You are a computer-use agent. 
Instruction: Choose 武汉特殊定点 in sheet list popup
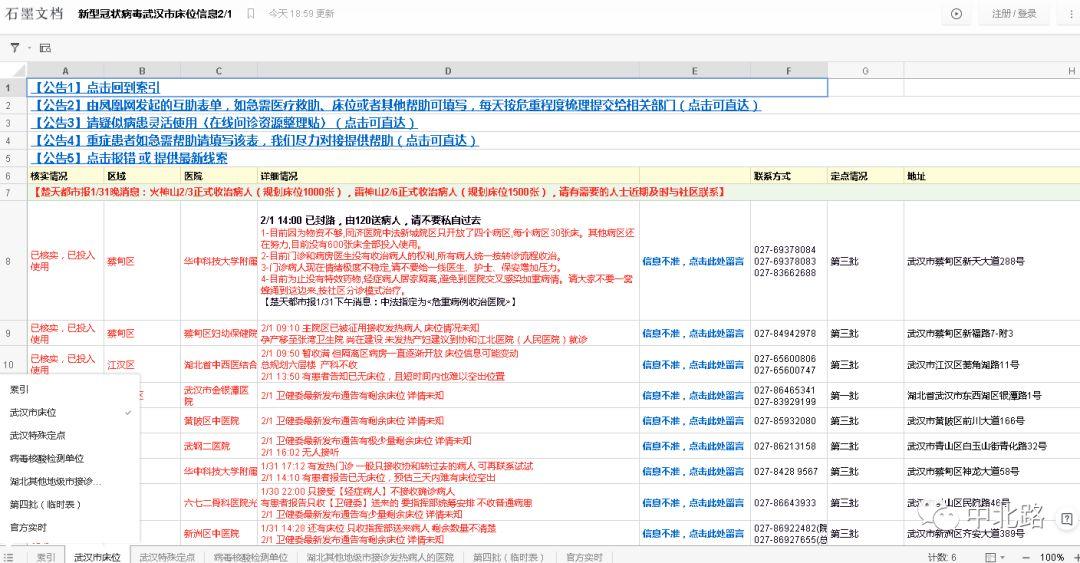(69, 436)
